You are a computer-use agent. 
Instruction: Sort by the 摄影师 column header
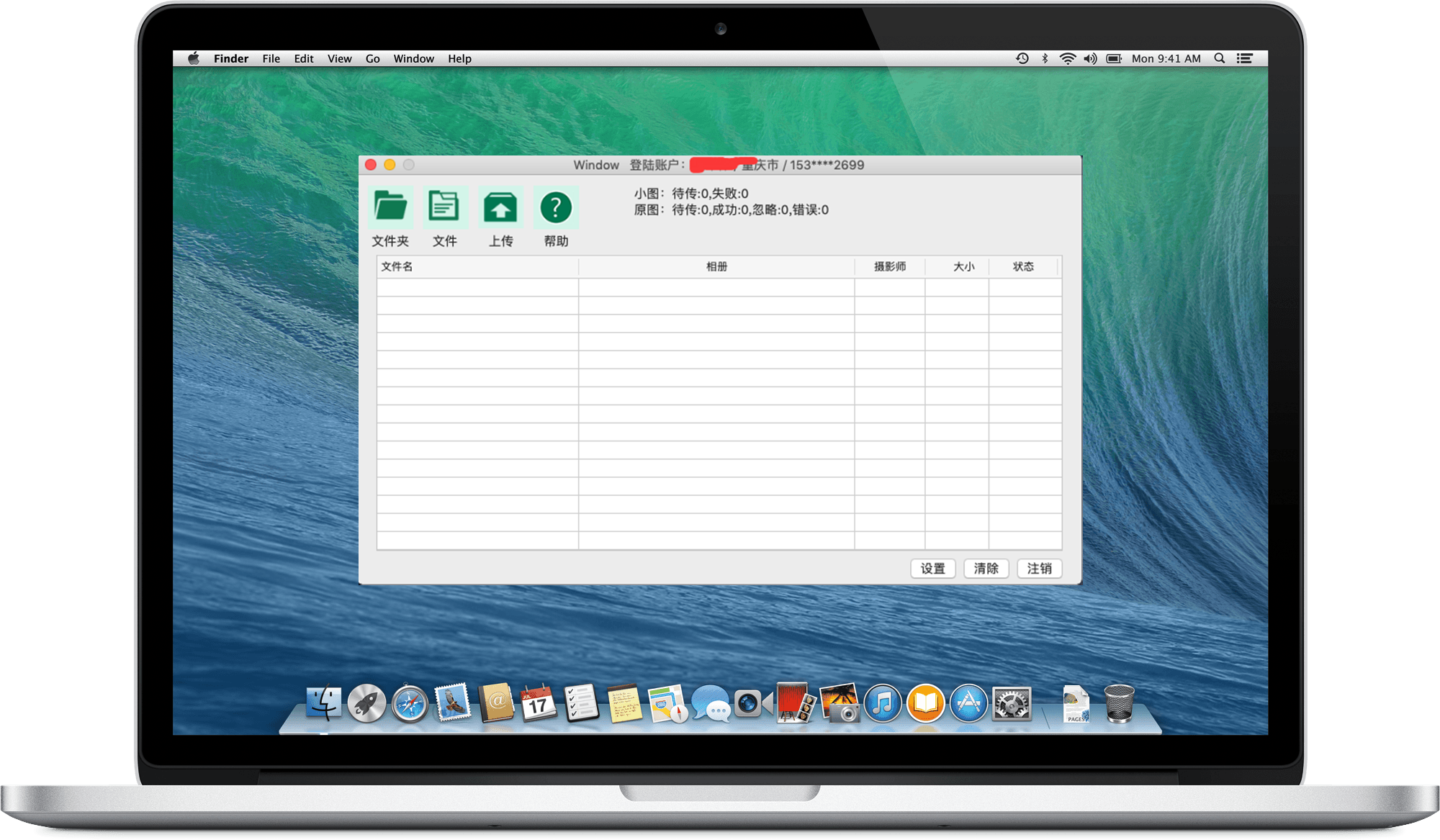tap(890, 267)
